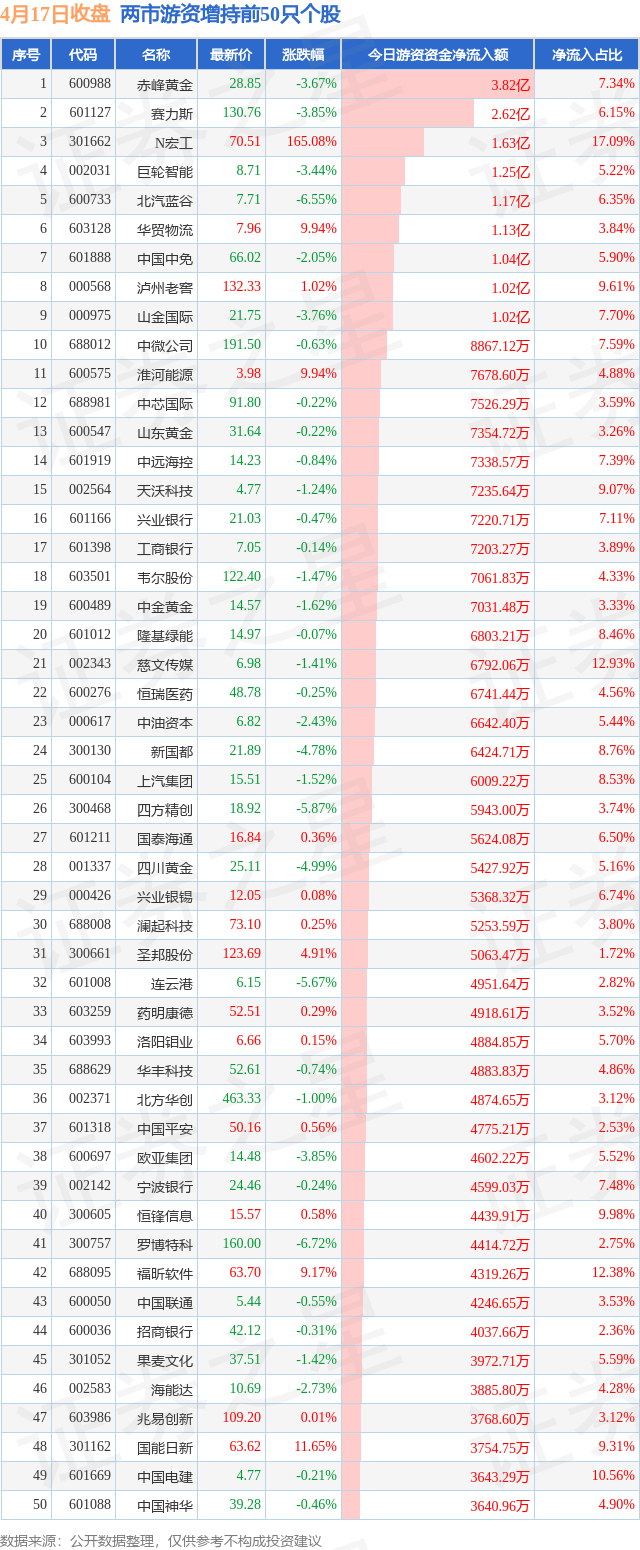The height and width of the screenshot is (1550, 640).
Task: Click the 165.08% change value
Action: pyautogui.click(x=311, y=142)
